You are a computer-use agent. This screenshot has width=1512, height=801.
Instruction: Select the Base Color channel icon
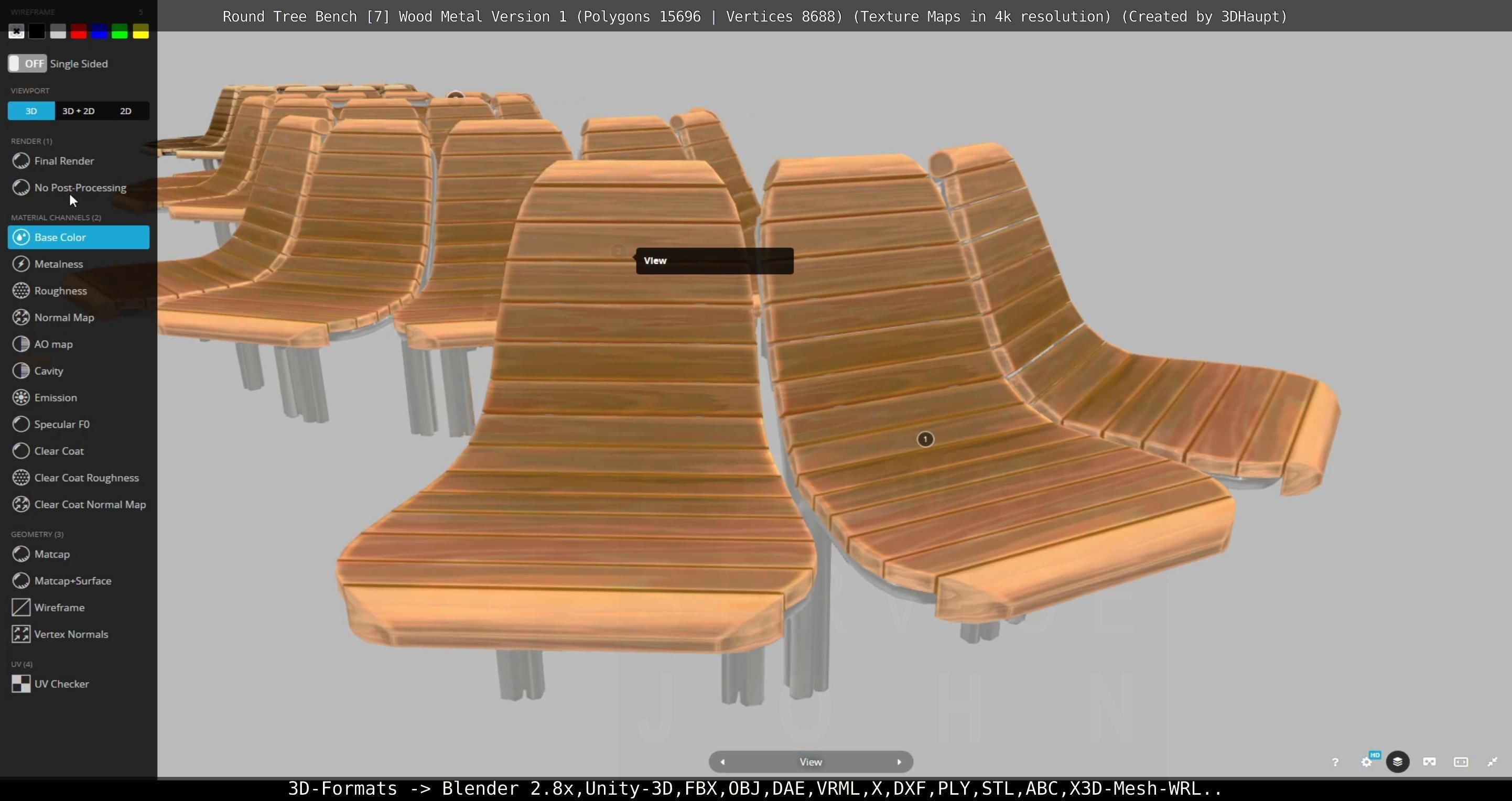[21, 237]
